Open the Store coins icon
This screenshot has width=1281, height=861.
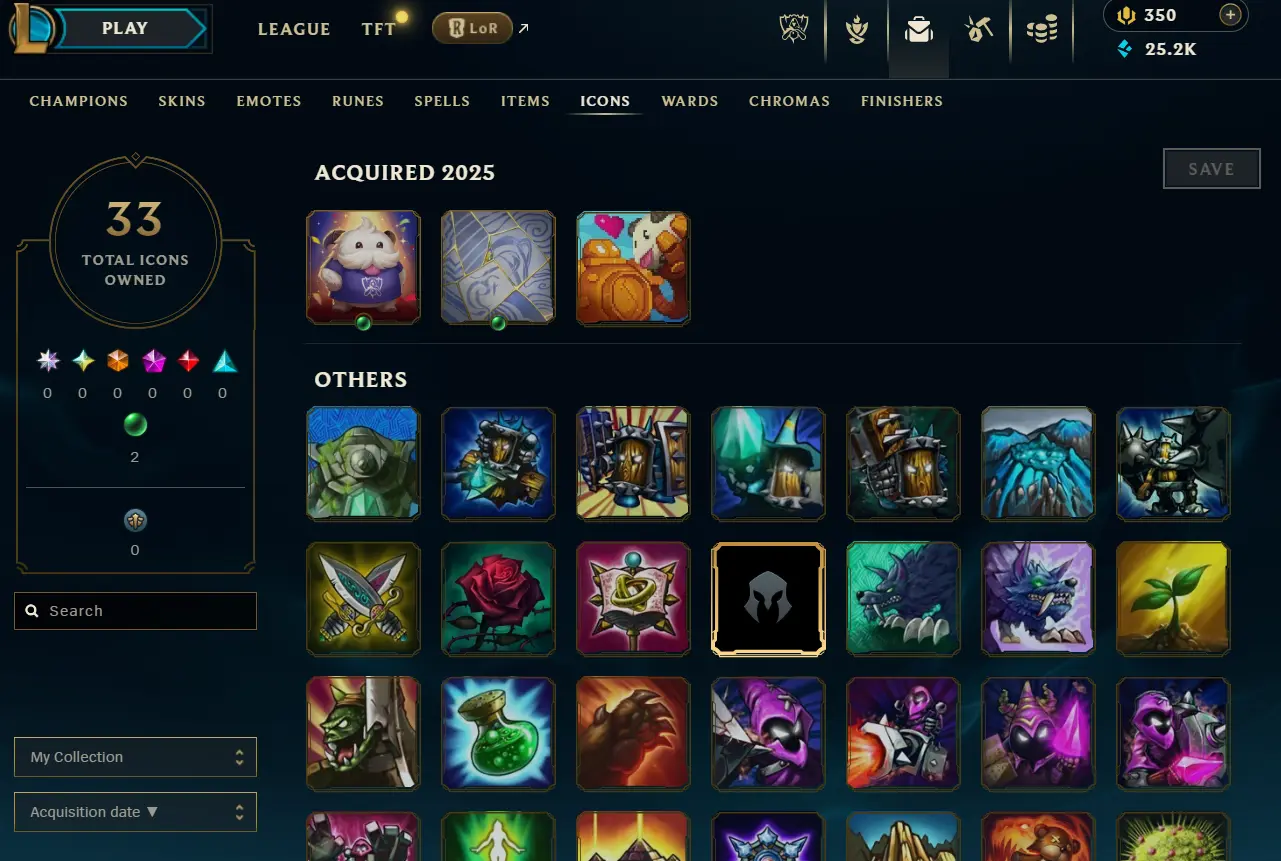(1041, 30)
